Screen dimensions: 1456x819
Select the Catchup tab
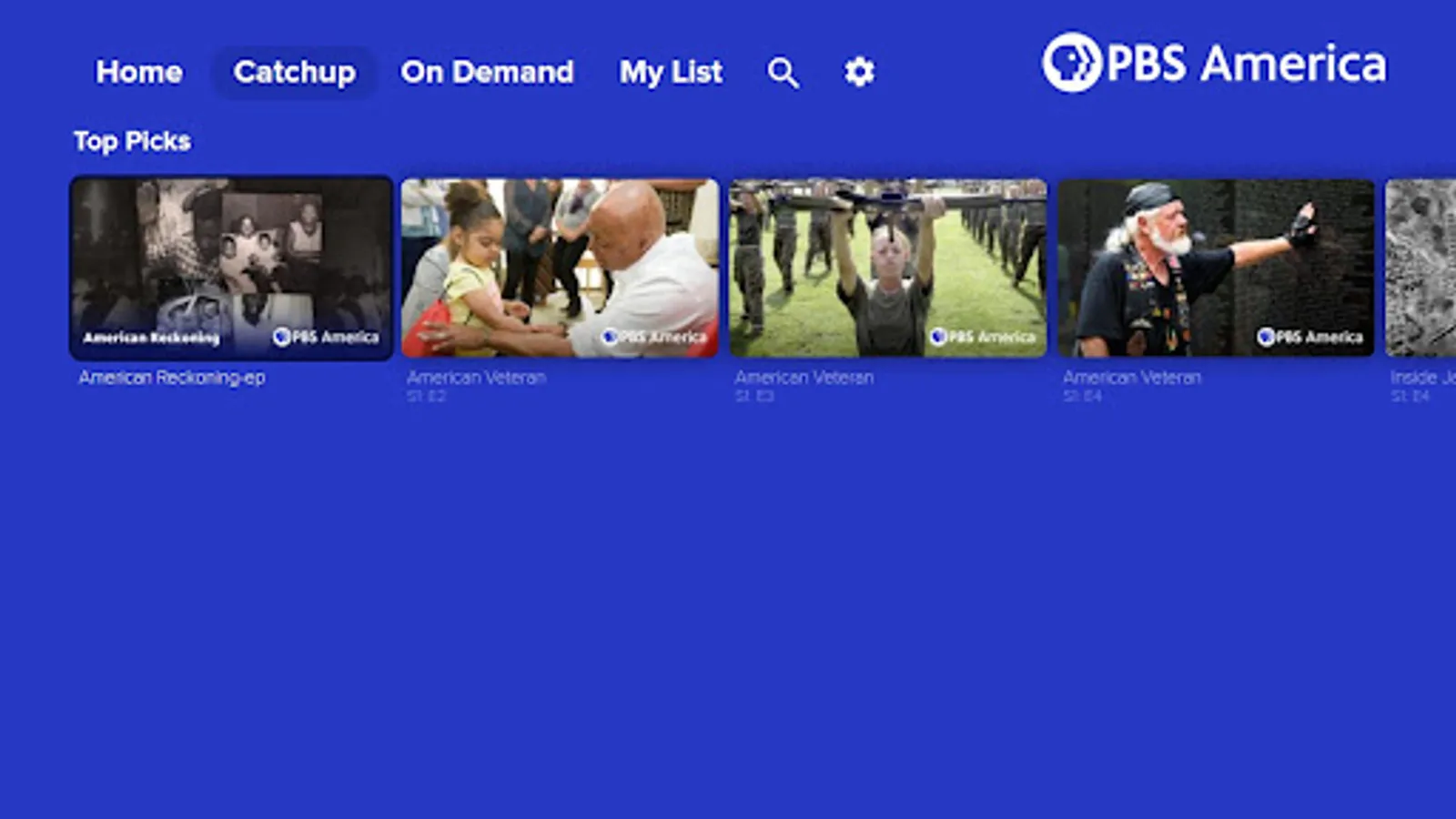pos(294,72)
